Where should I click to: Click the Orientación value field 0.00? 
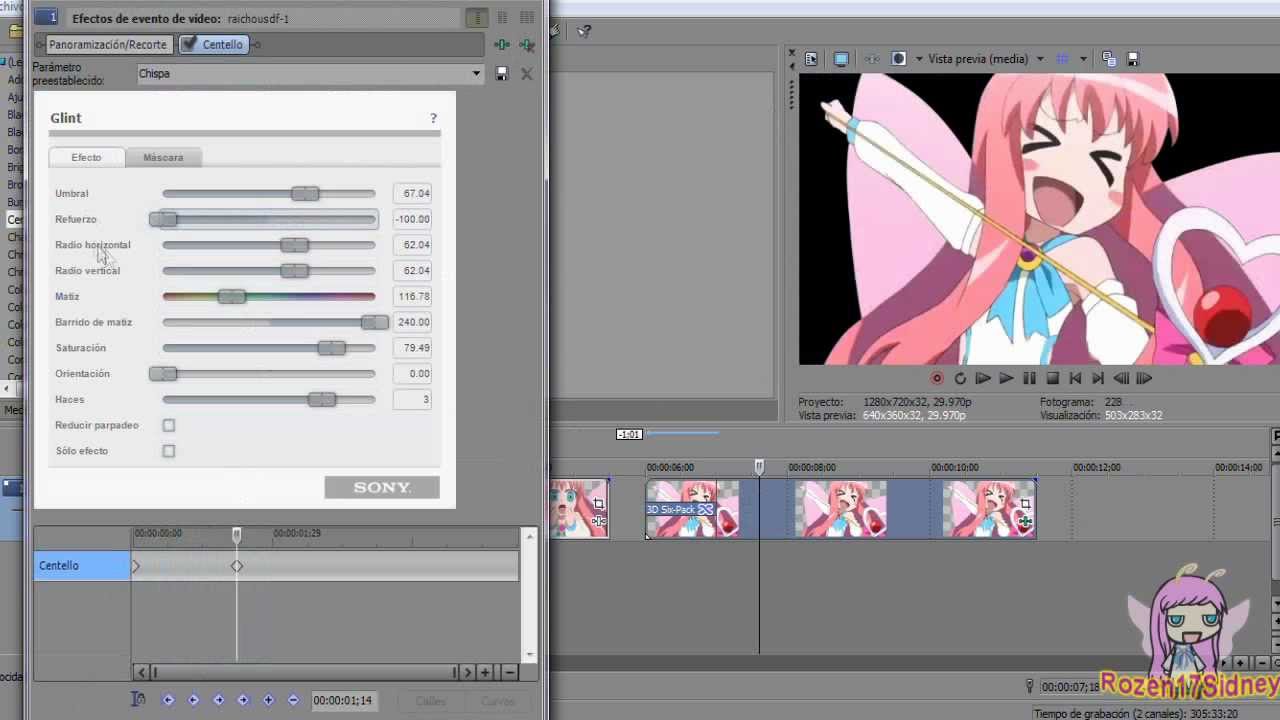coord(412,374)
